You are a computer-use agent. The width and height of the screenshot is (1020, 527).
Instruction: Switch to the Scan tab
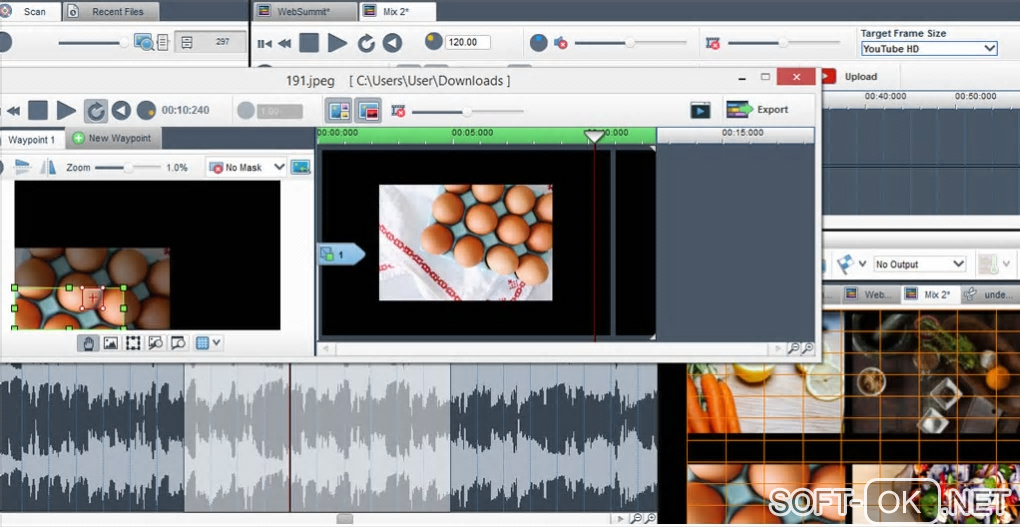[30, 12]
